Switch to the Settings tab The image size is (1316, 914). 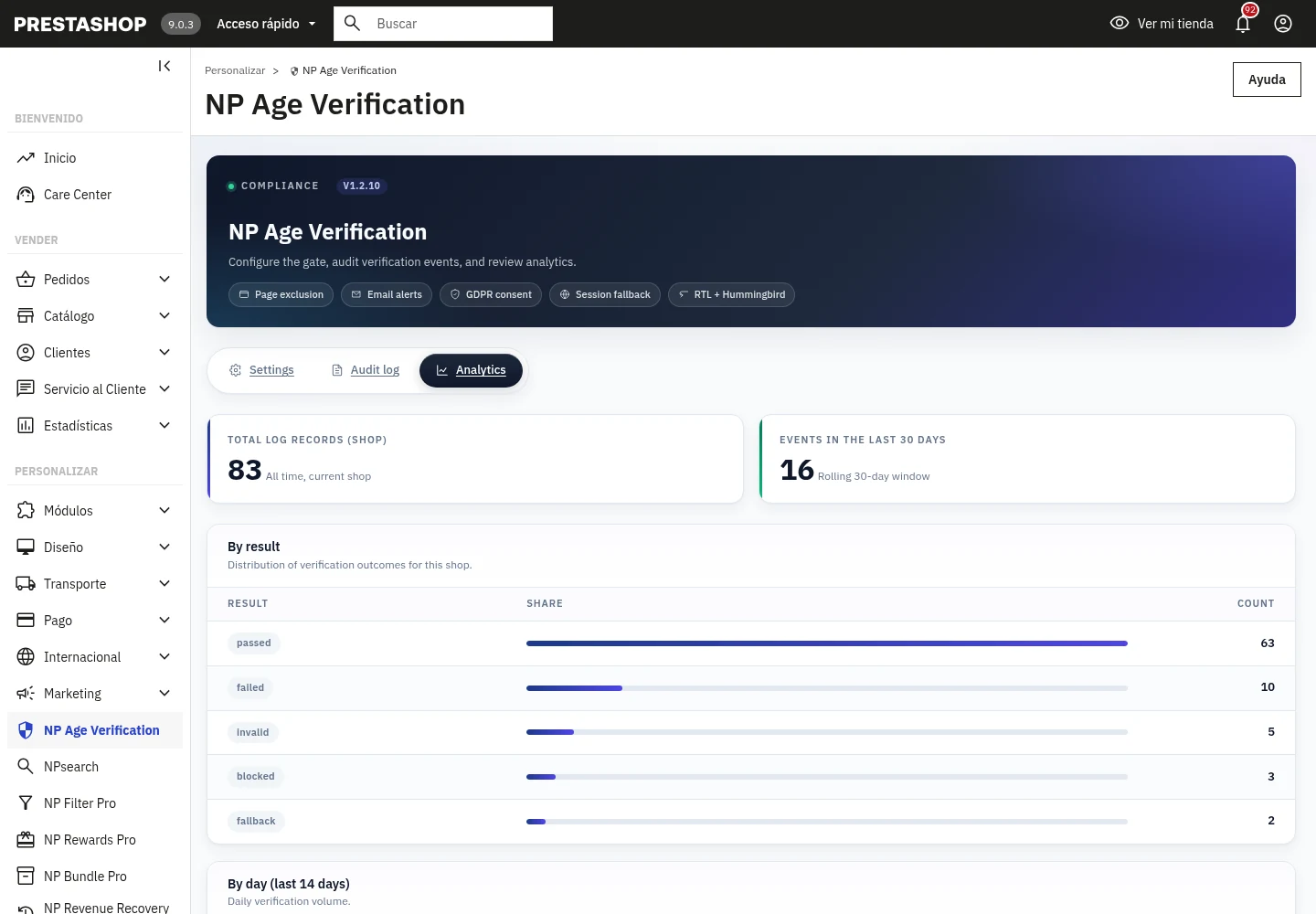[261, 370]
